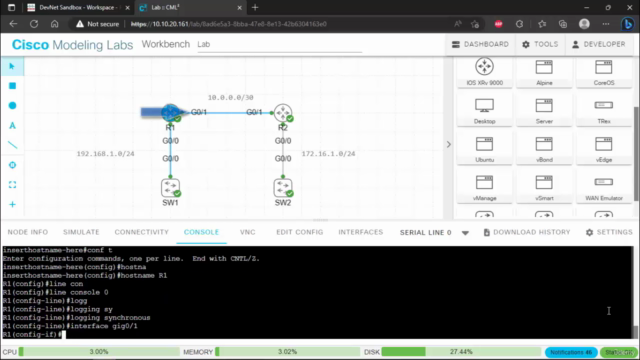This screenshot has width=640, height=360.
Task: Open browser profile avatar
Action: tap(584, 24)
